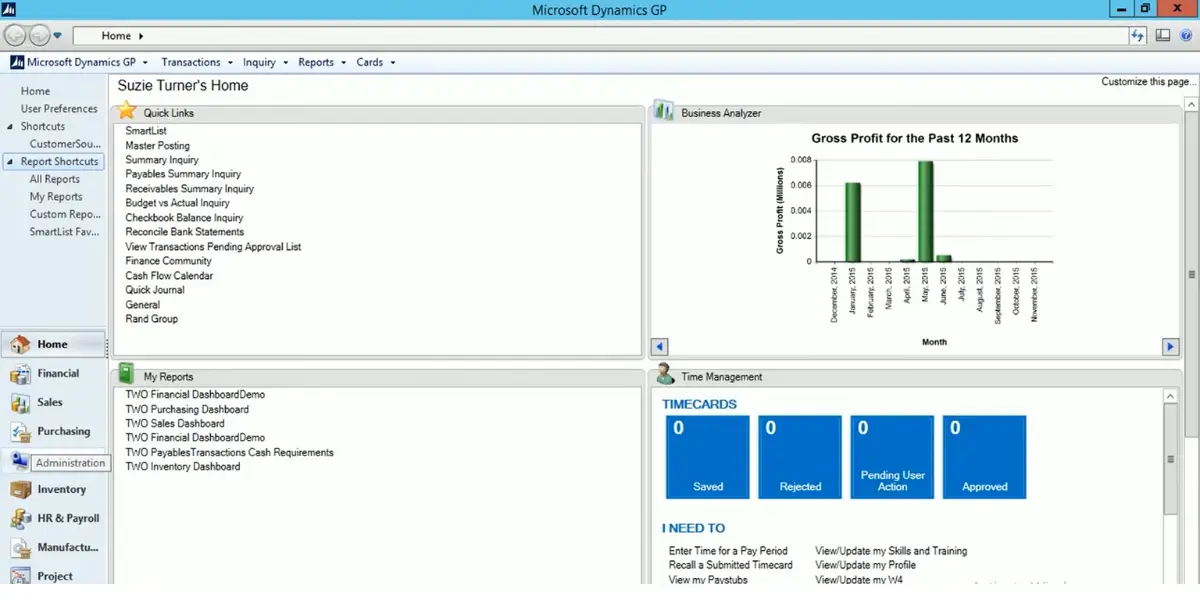Click the layout pane icon near help
The image size is (1200, 600).
[x=1163, y=35]
